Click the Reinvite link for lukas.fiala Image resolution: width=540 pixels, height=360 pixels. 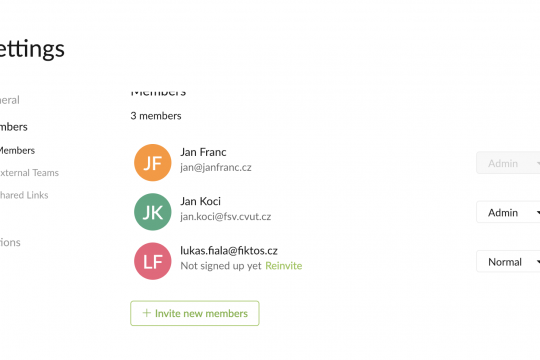tap(284, 266)
